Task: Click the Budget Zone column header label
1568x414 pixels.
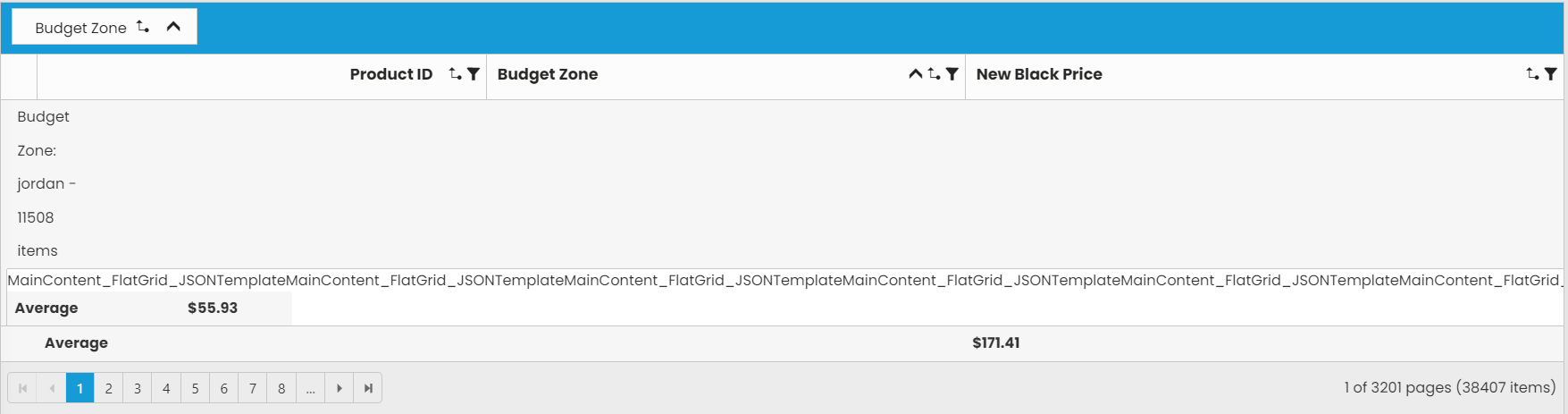Action: (x=548, y=74)
